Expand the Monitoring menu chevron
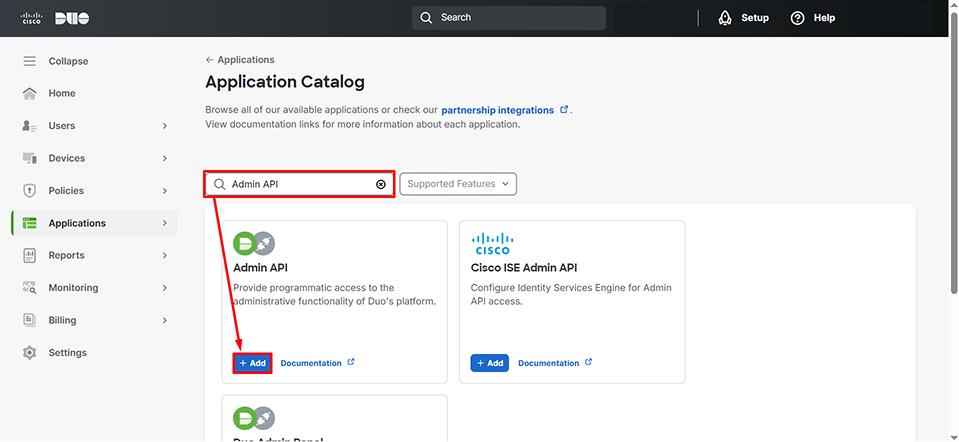 (165, 288)
